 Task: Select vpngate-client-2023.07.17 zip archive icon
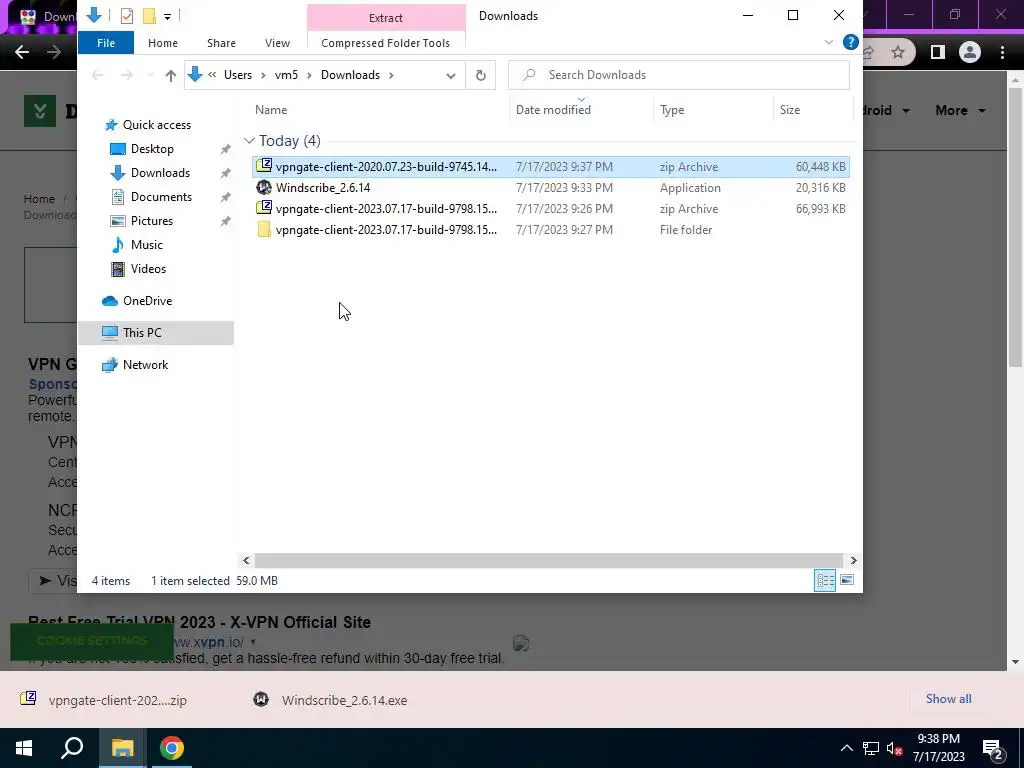coord(264,208)
